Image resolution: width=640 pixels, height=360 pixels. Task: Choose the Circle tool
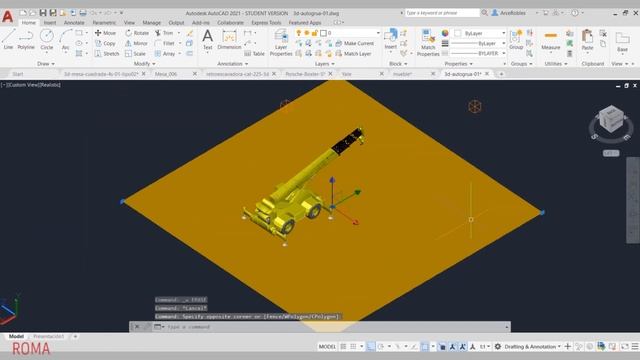point(47,39)
